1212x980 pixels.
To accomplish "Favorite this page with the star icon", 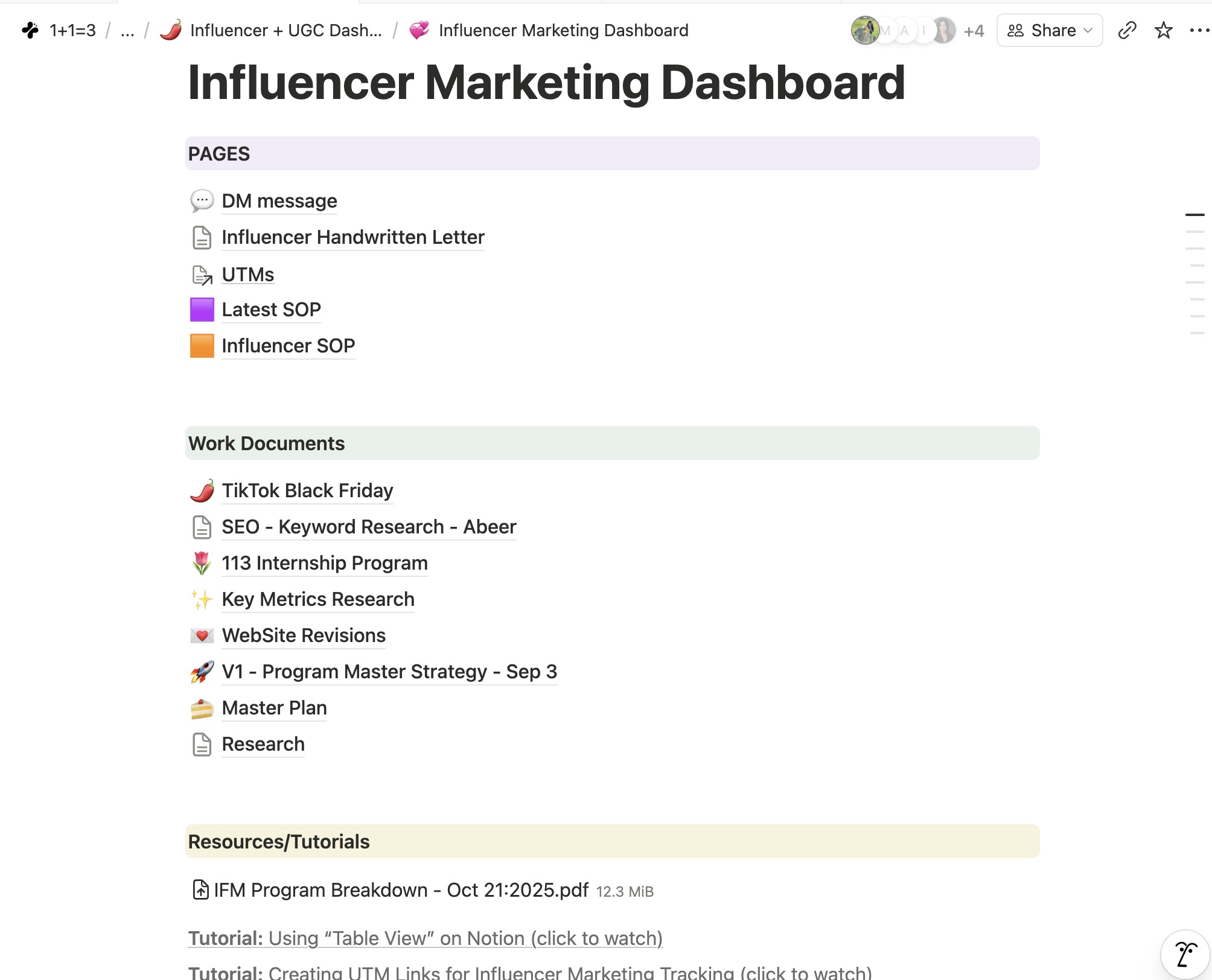I will pyautogui.click(x=1163, y=30).
